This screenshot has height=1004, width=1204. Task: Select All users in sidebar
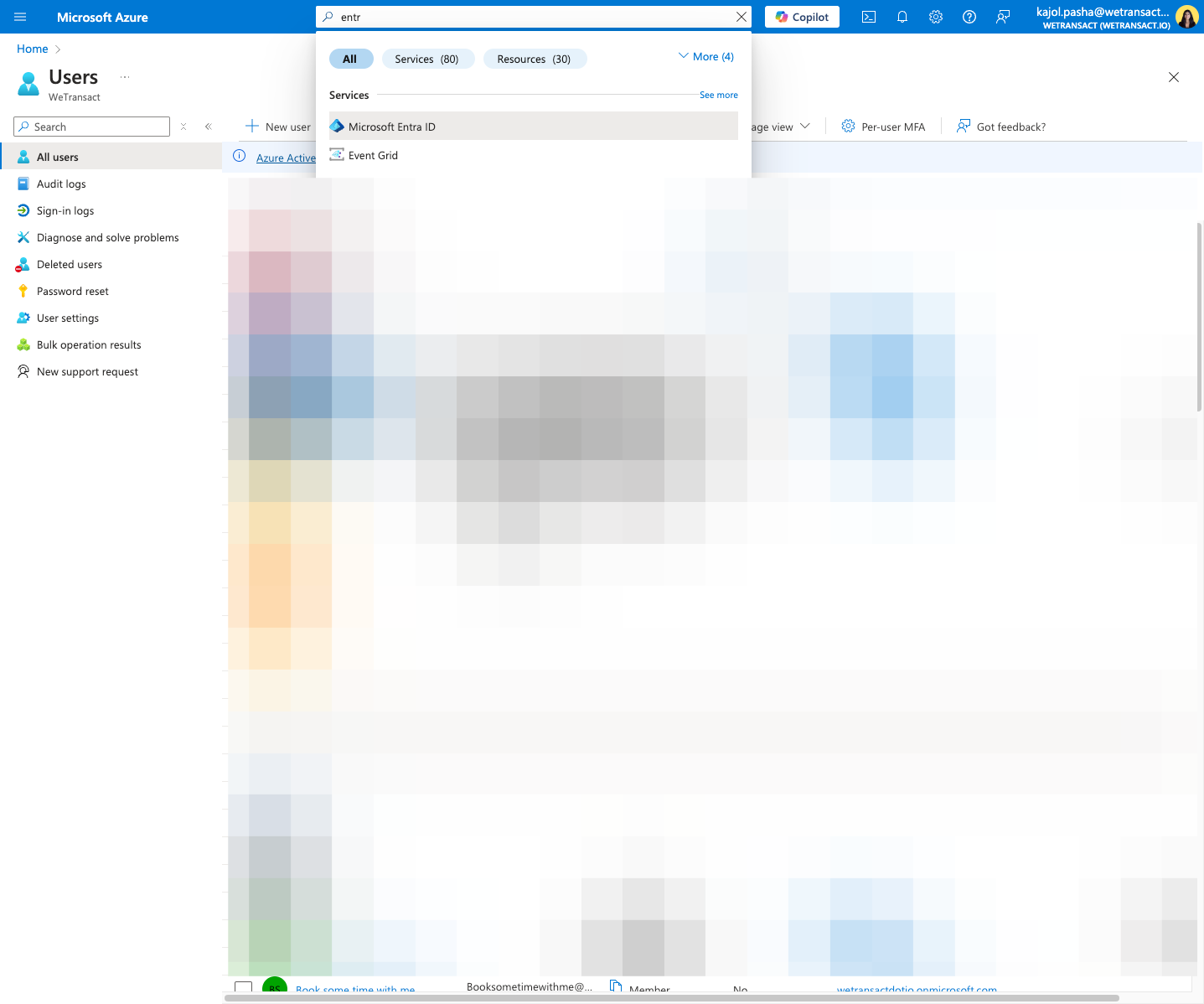point(111,157)
